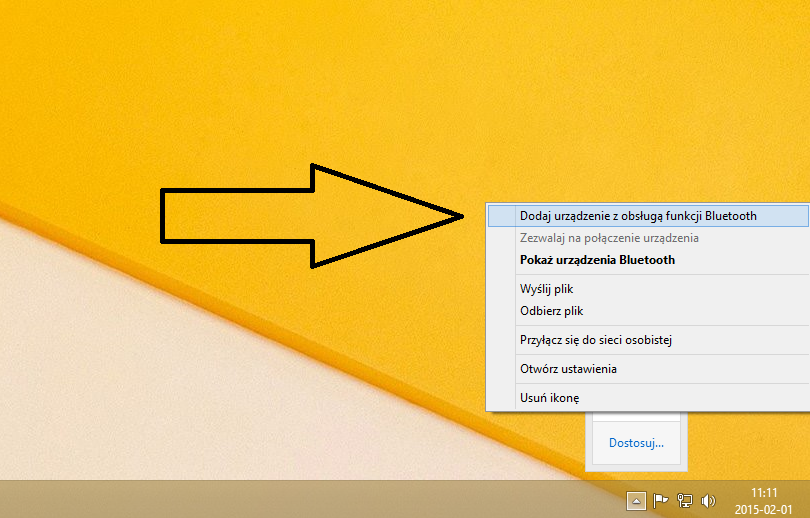The width and height of the screenshot is (810, 518).
Task: Click the Action Center flag icon
Action: [660, 501]
